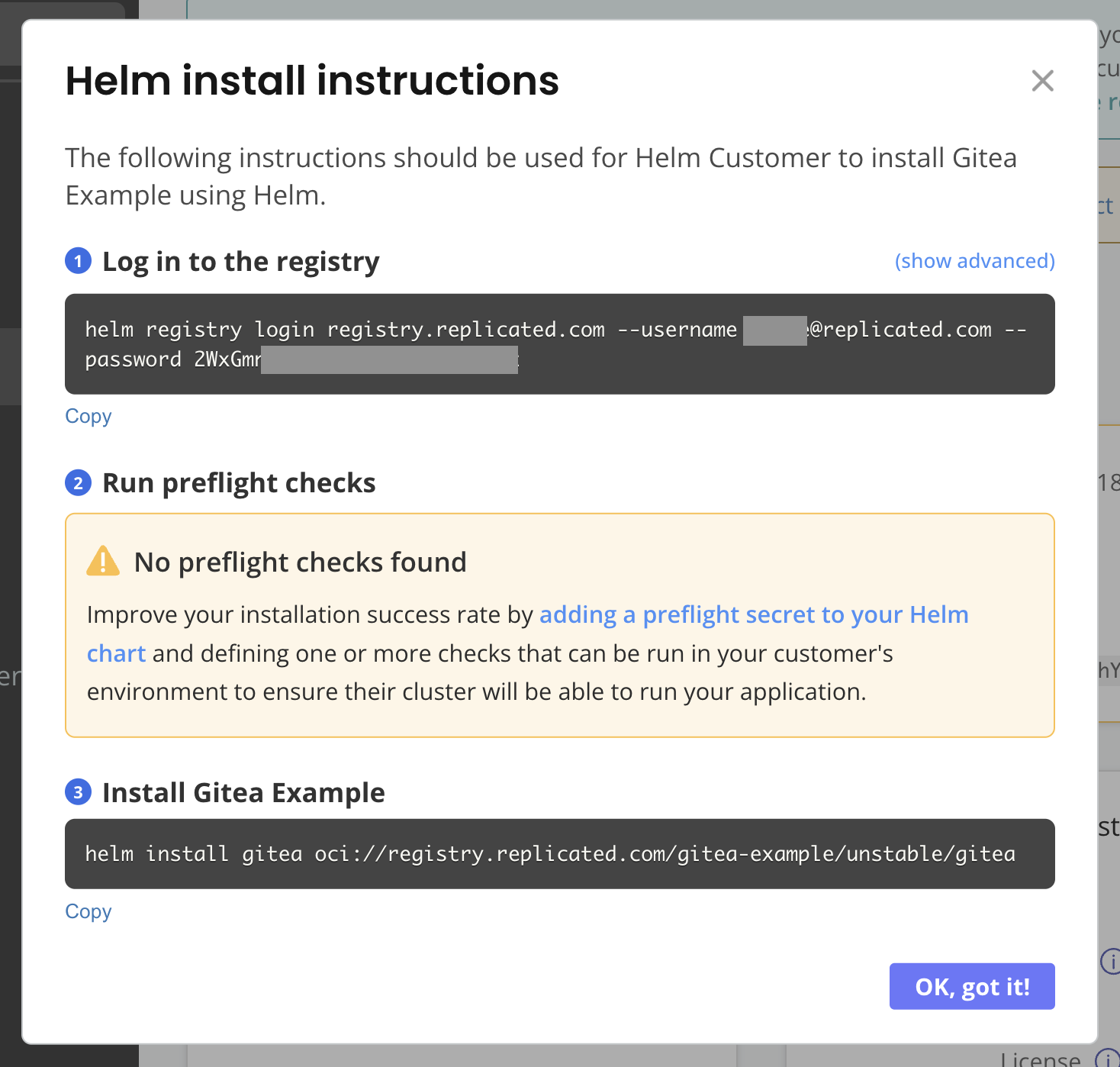Dismiss dialog with OK, got it button
Image resolution: width=1120 pixels, height=1067 pixels.
pos(971,986)
